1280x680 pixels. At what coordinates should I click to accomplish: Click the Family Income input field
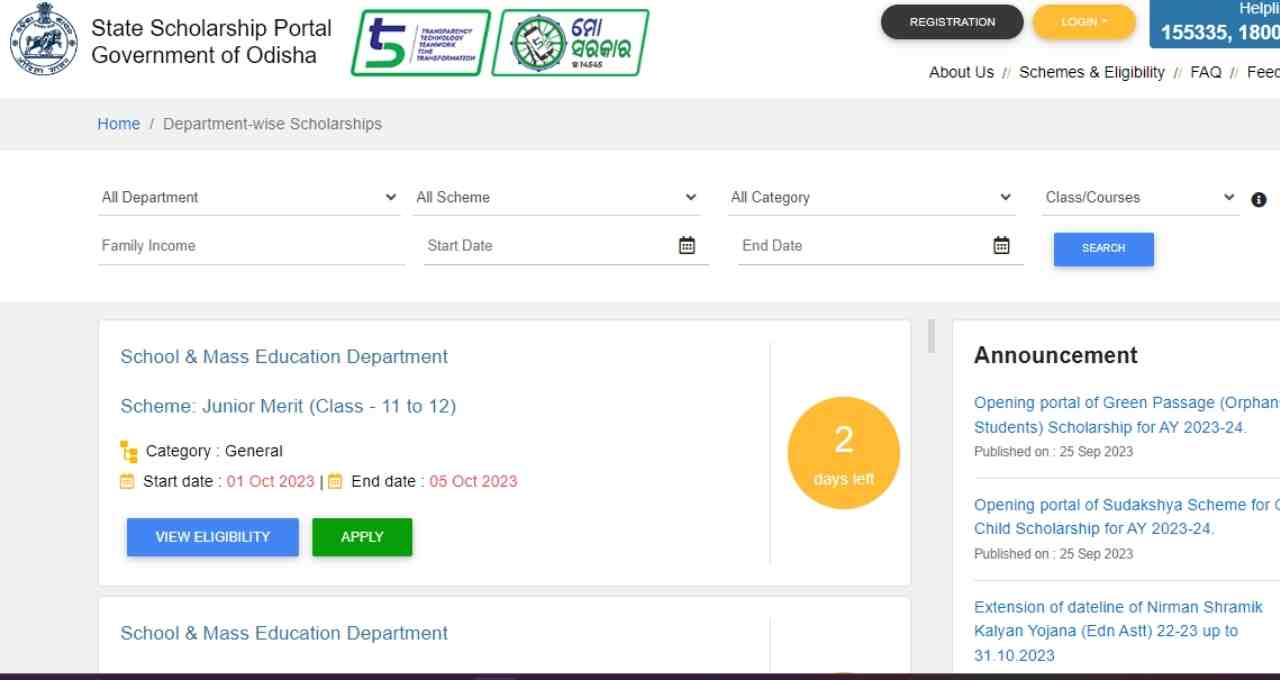coord(251,246)
